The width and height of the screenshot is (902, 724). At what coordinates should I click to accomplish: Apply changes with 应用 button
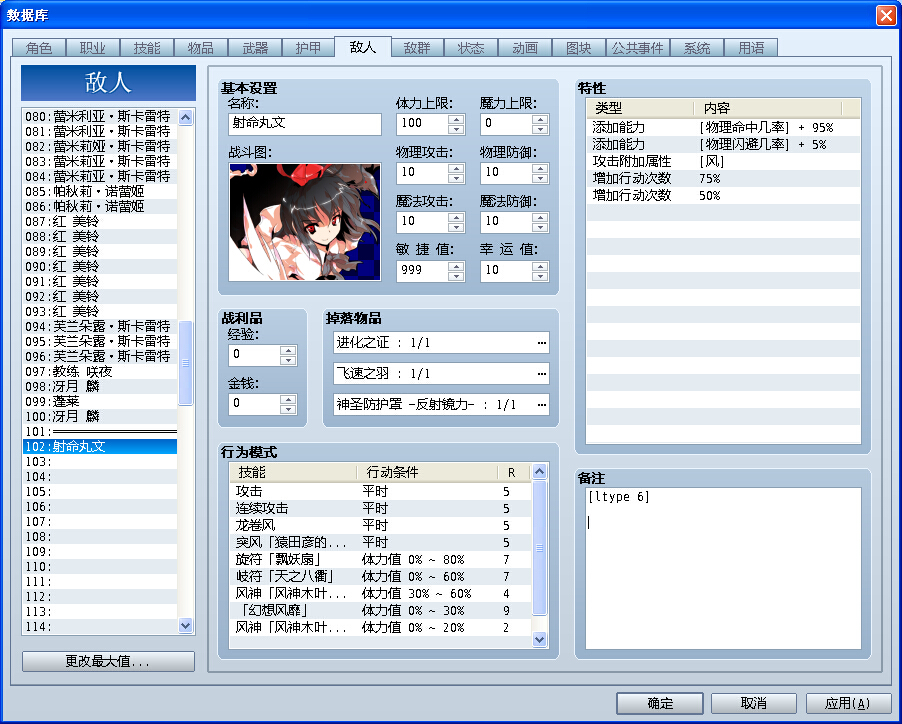(x=848, y=703)
